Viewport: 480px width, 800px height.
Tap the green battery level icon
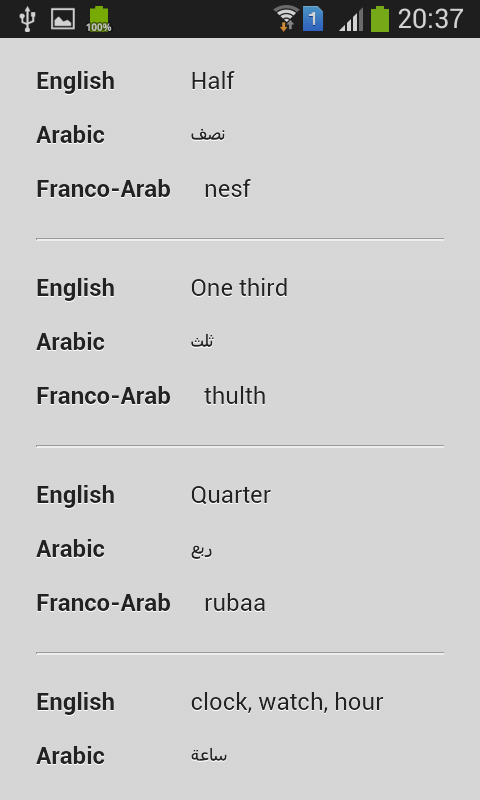point(380,19)
